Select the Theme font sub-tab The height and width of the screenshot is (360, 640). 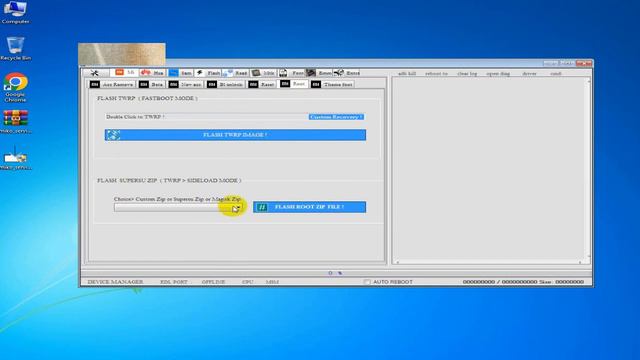pyautogui.click(x=332, y=84)
